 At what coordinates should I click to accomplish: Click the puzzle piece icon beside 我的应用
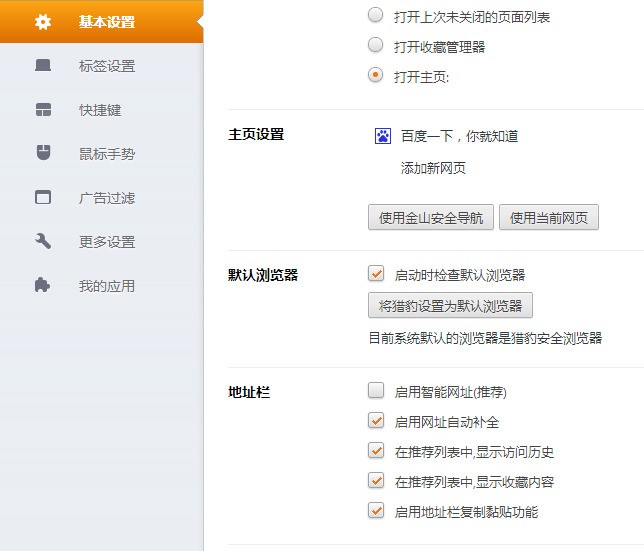[42, 285]
